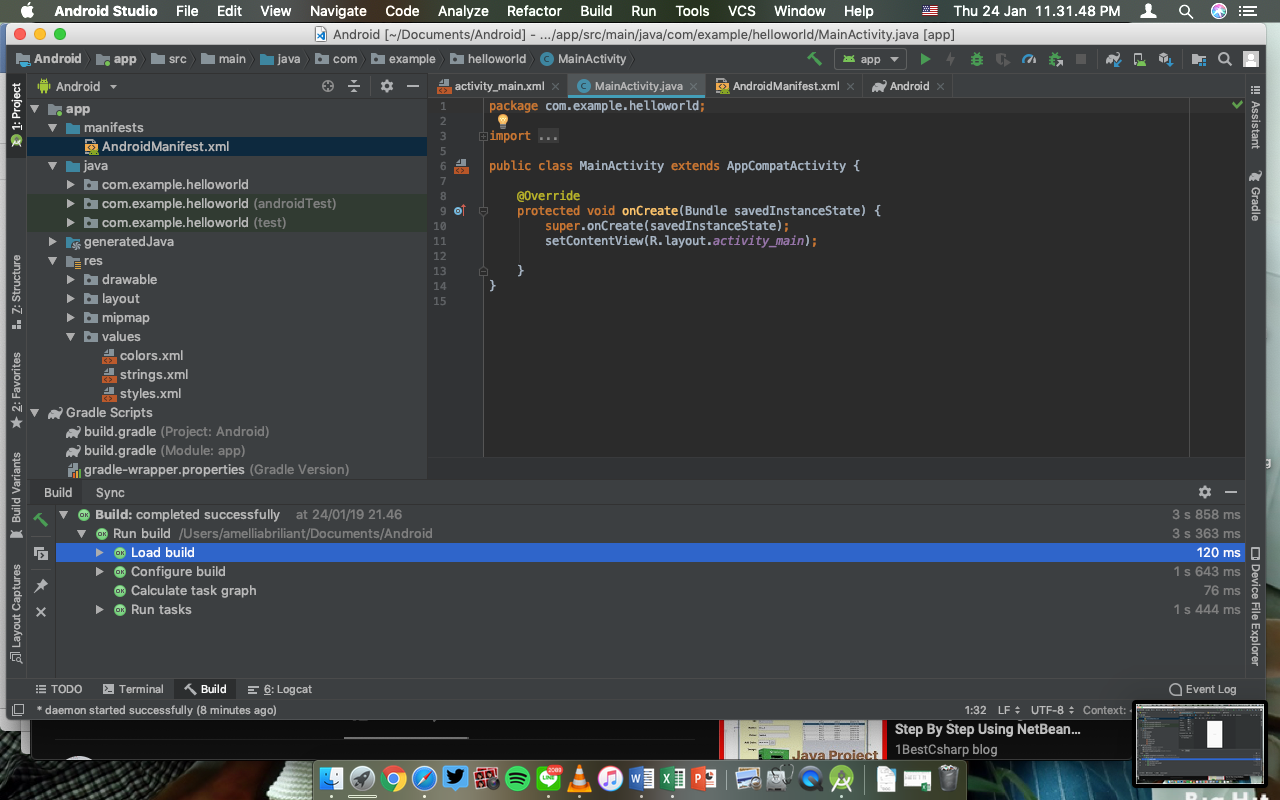Open the Profile app gauge icon
1280x800 pixels.
point(1028,59)
